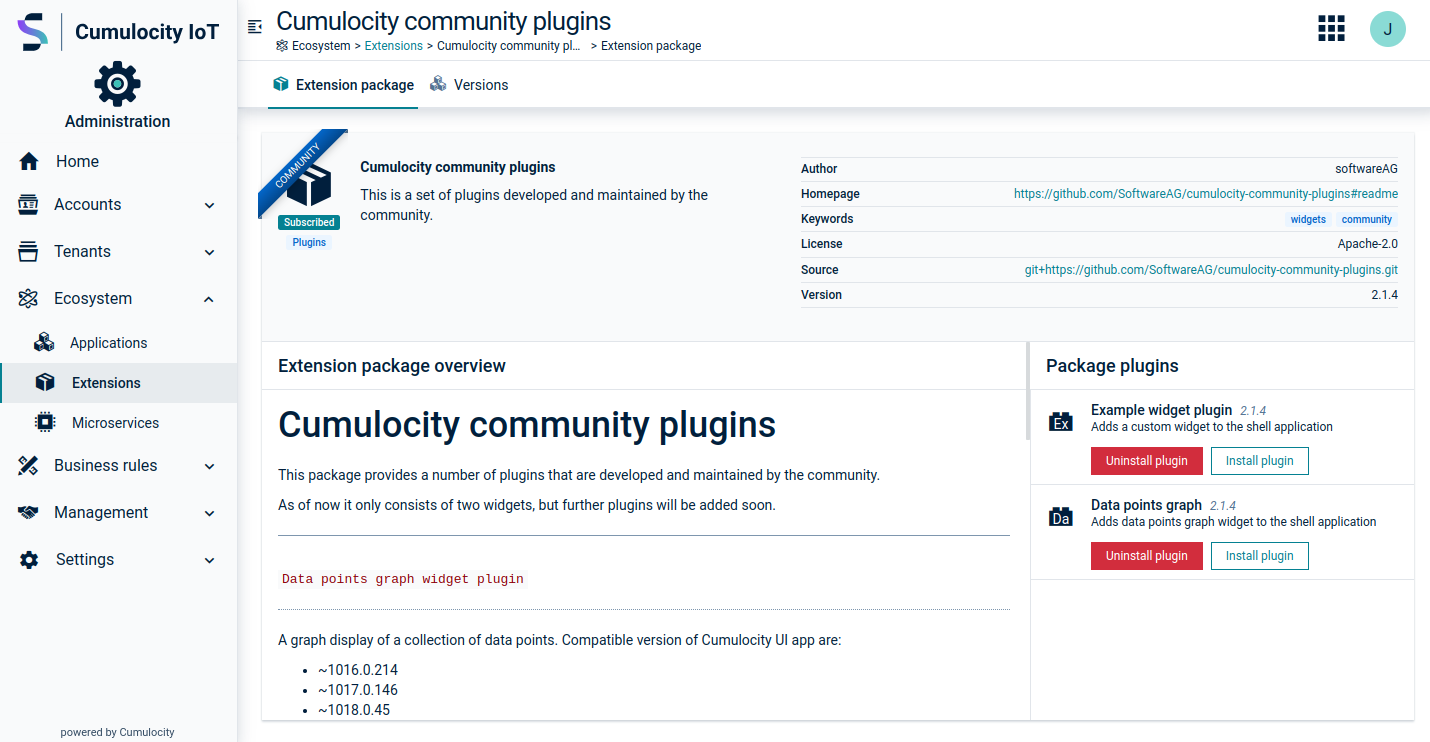Click the ~1016.0.214 version list item
This screenshot has width=1430, height=742.
358,670
